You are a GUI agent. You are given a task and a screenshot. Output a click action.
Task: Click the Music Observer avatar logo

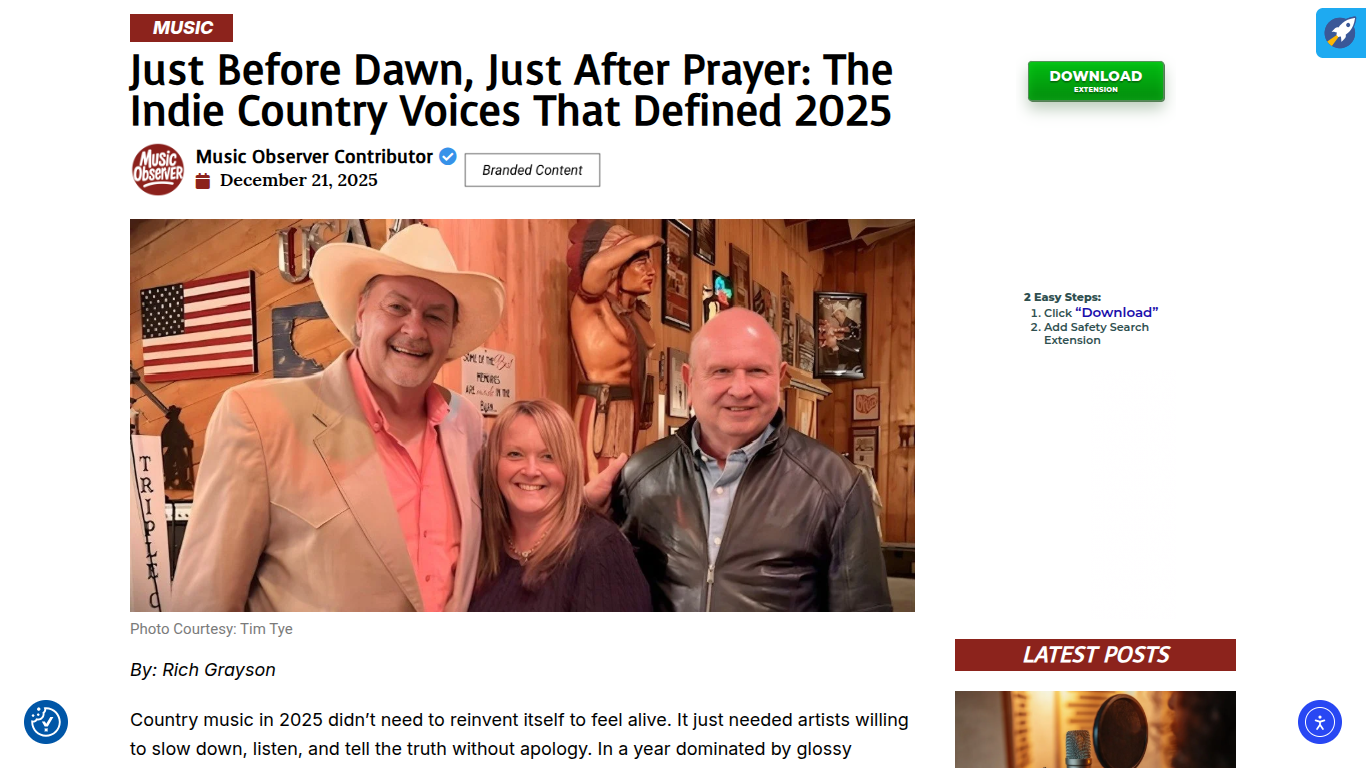point(158,169)
